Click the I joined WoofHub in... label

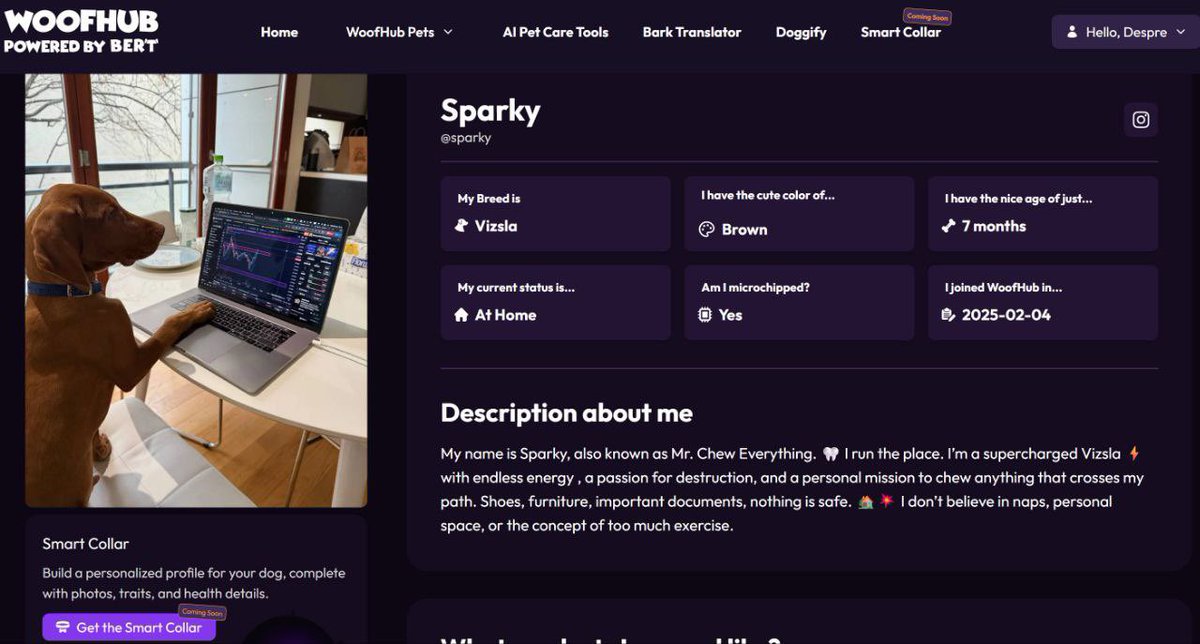[x=1003, y=287]
